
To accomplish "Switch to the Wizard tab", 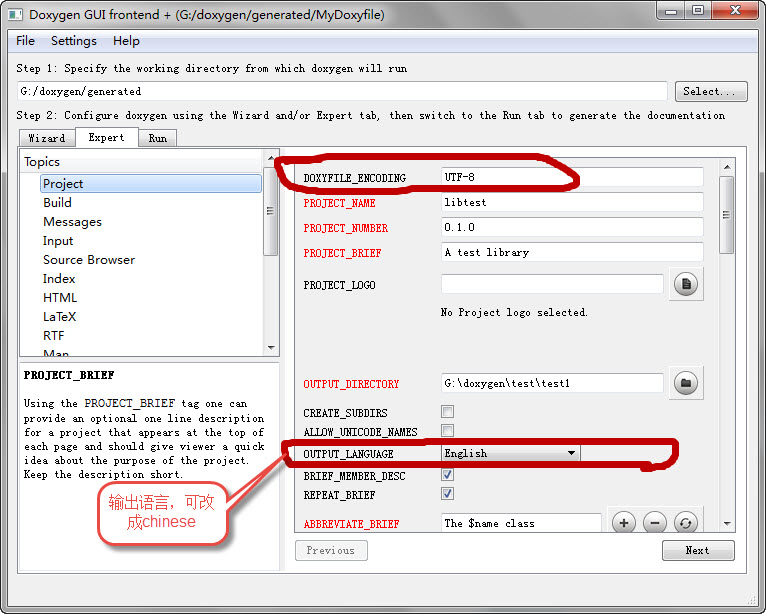I will (x=47, y=138).
